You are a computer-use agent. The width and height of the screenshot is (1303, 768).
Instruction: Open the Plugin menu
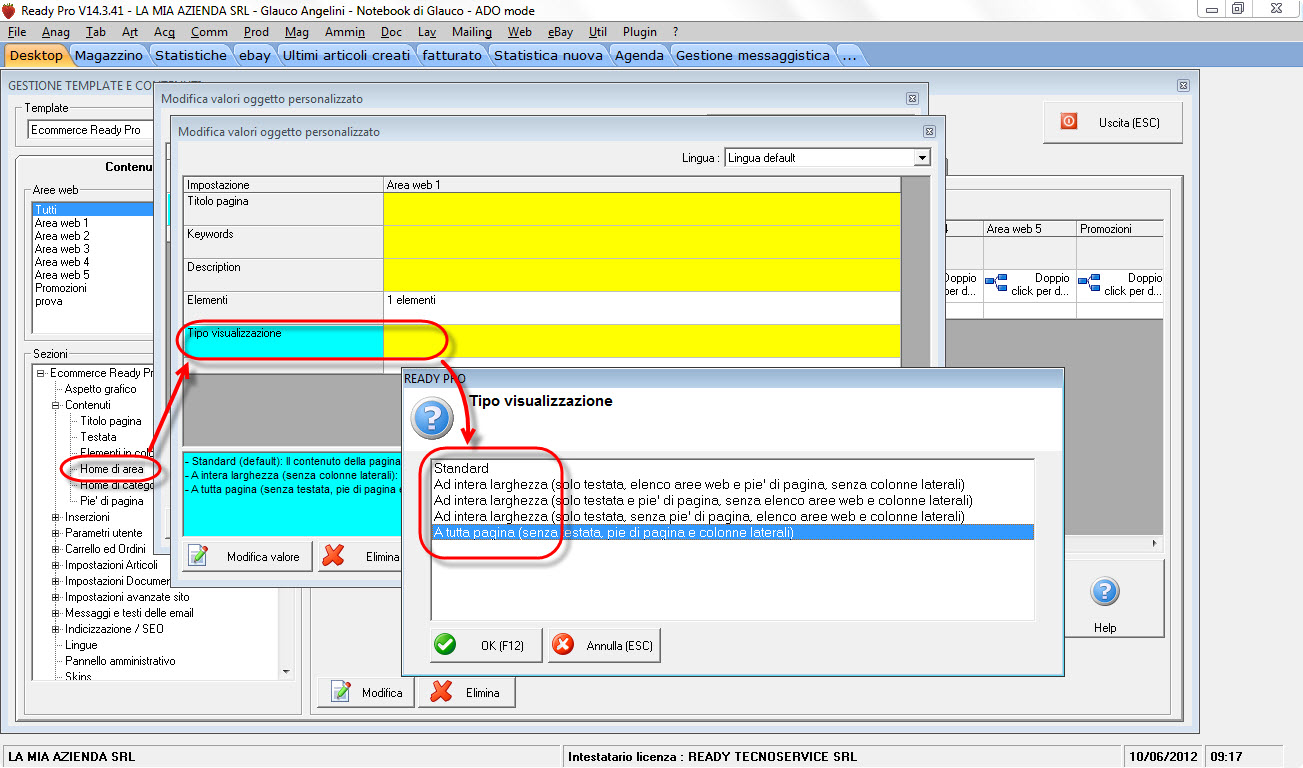point(640,32)
